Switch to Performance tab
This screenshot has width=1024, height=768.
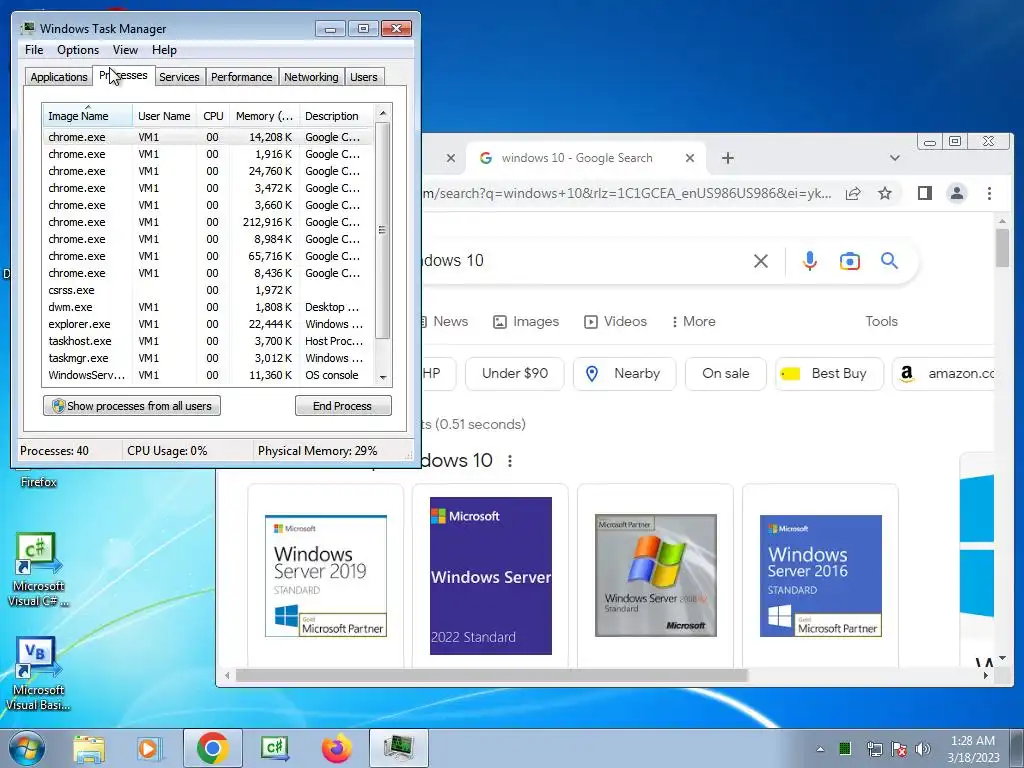(241, 77)
